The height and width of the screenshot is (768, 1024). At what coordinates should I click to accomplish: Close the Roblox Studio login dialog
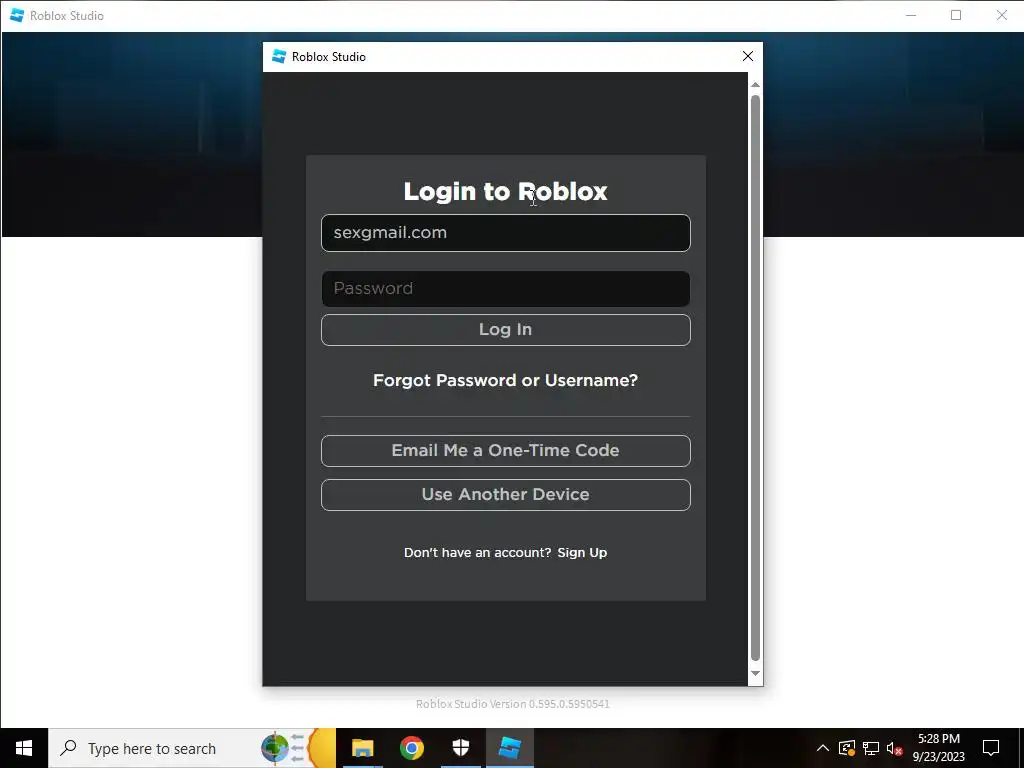click(748, 57)
